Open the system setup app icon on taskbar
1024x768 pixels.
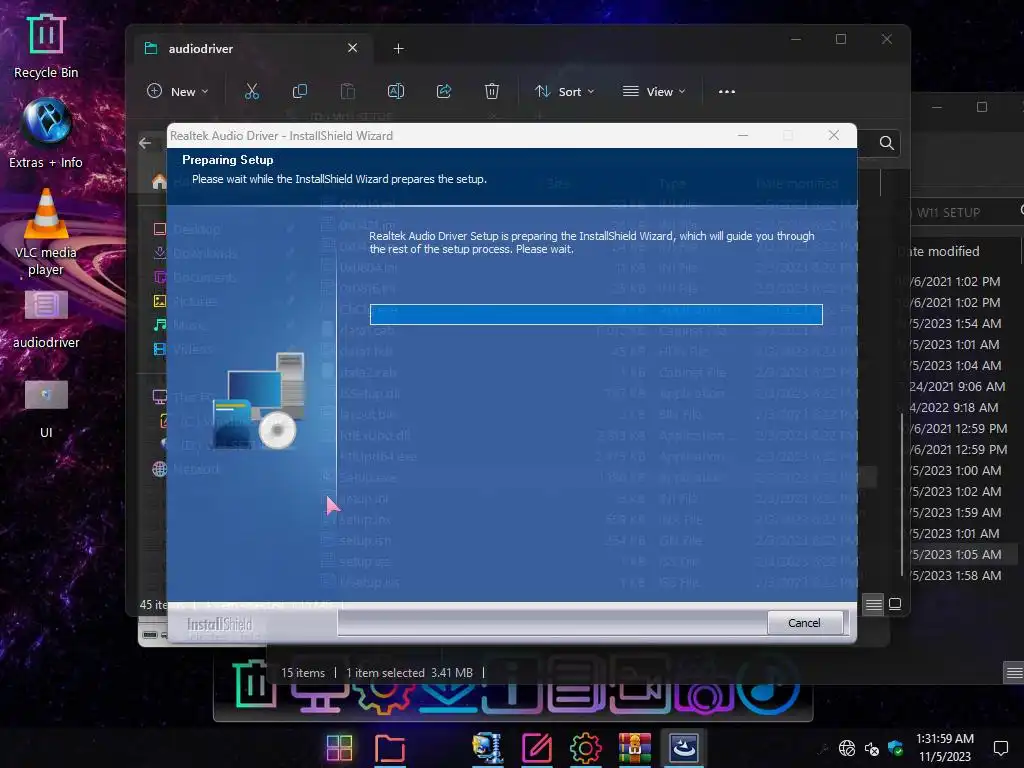(x=487, y=748)
